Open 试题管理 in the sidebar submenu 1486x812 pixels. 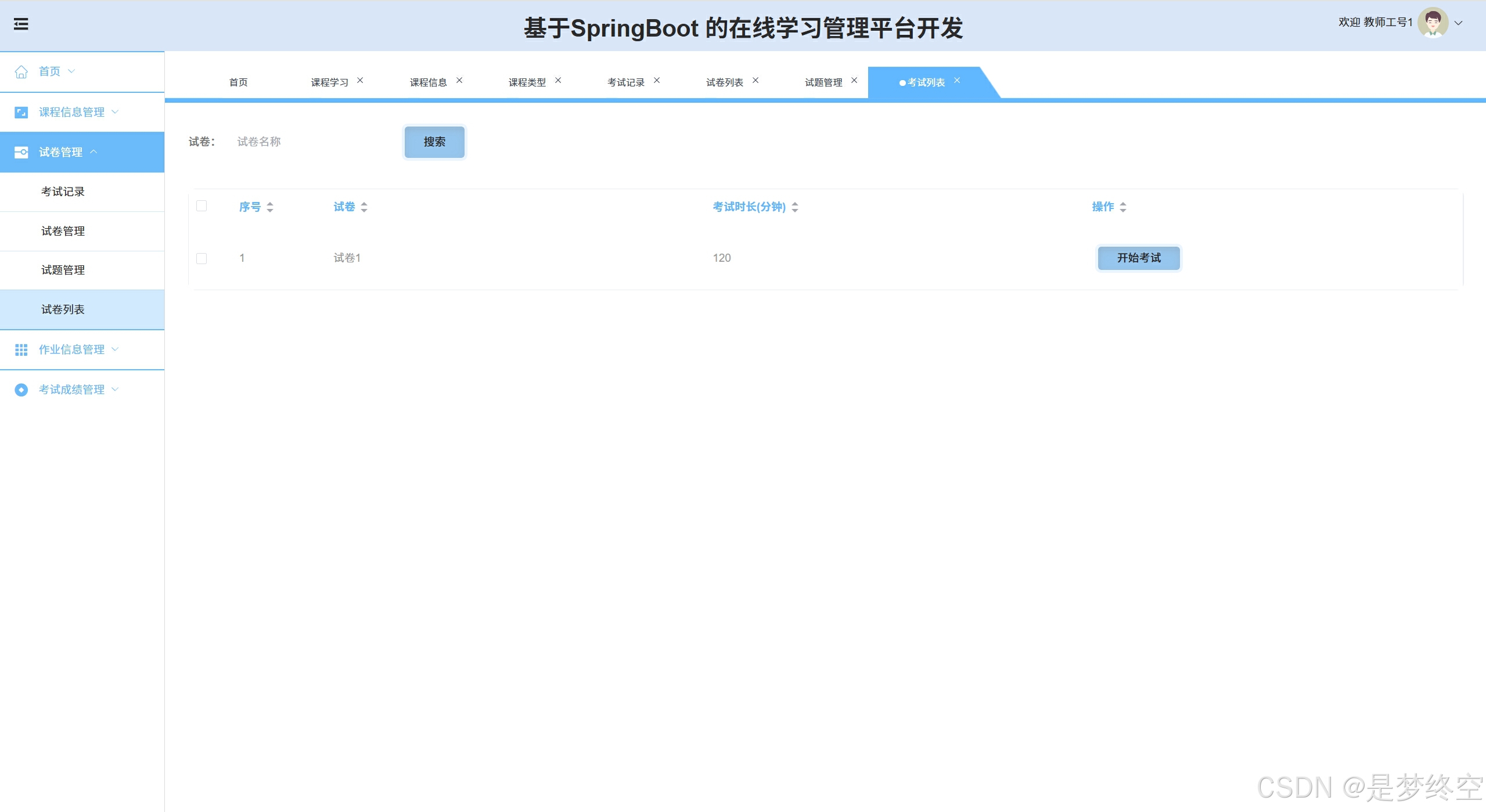click(63, 270)
